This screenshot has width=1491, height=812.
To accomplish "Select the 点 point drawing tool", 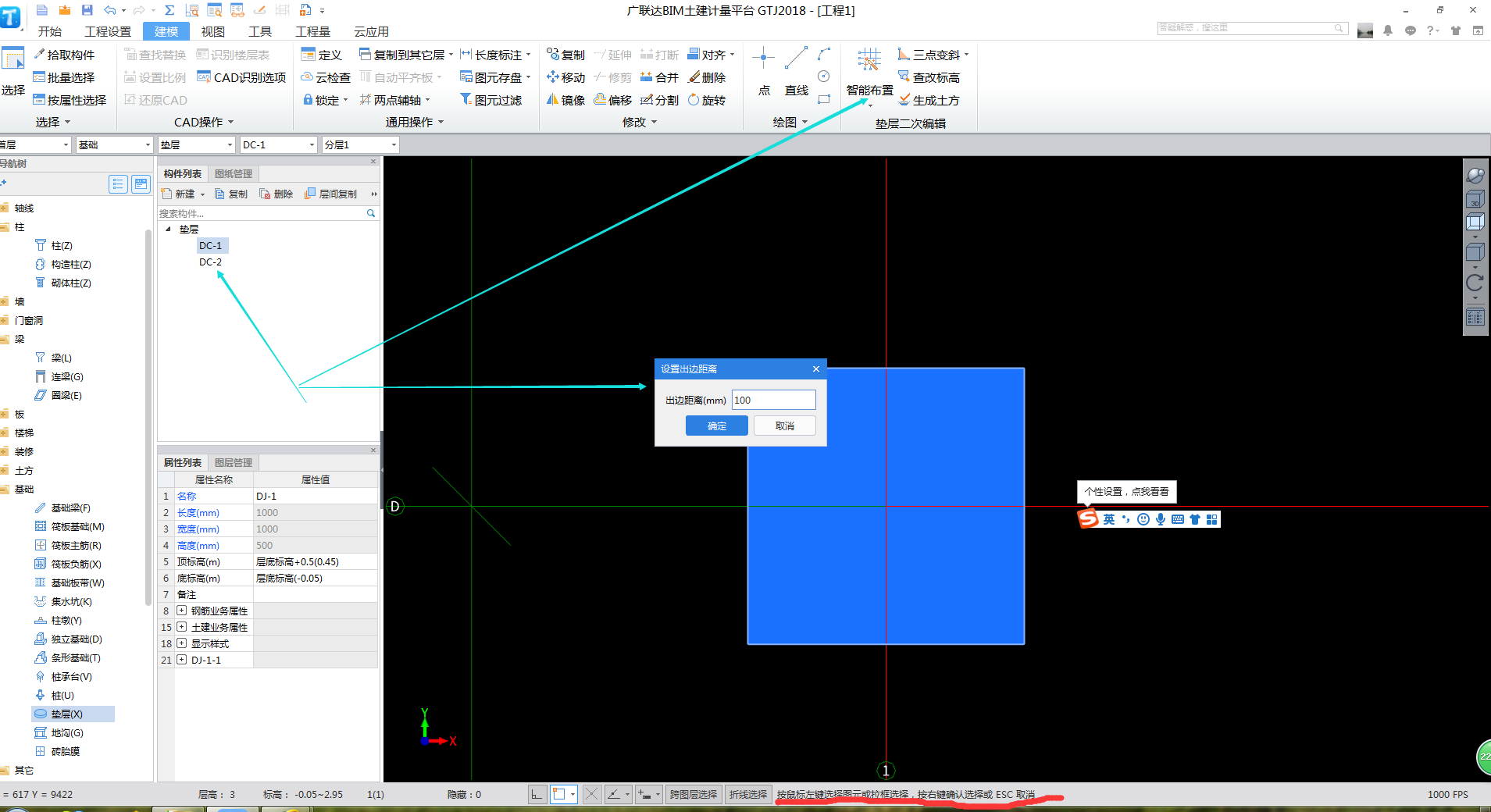I will point(764,72).
